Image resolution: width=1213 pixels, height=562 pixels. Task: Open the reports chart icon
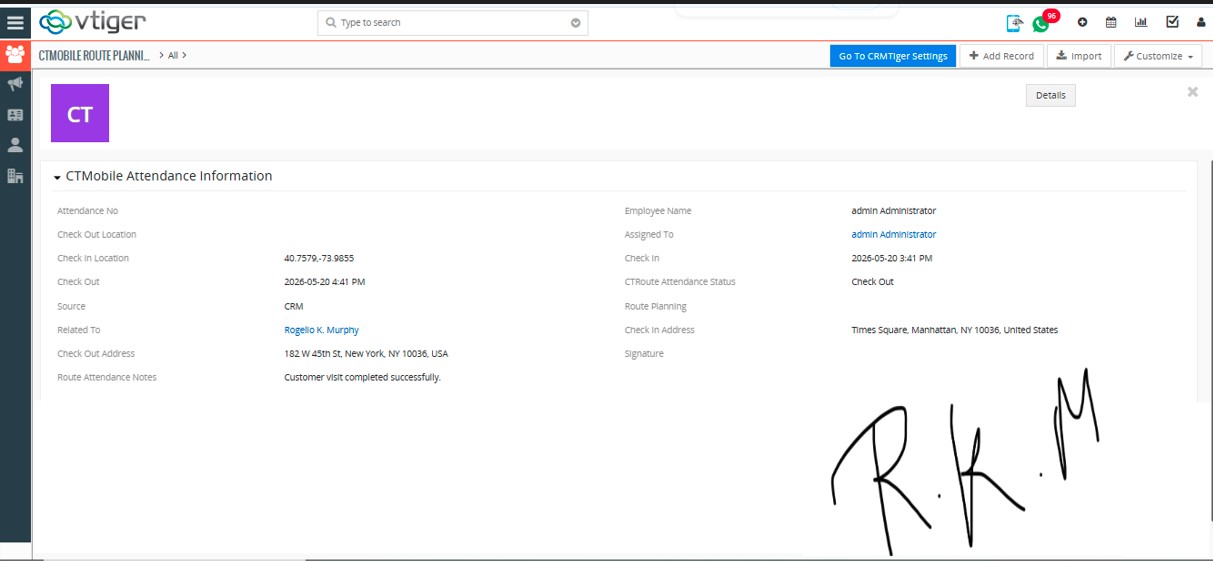(x=1141, y=22)
